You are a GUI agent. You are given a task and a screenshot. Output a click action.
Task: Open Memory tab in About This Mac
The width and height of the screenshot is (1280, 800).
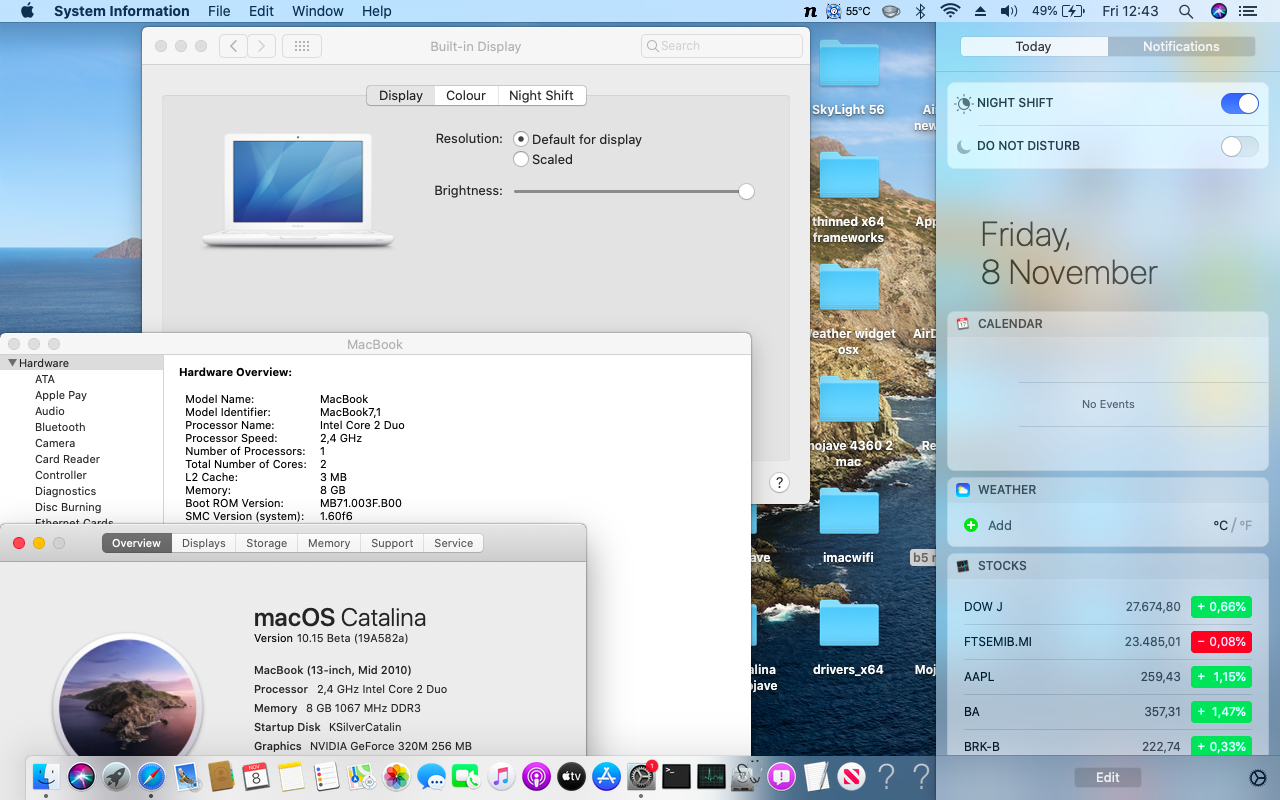[329, 543]
